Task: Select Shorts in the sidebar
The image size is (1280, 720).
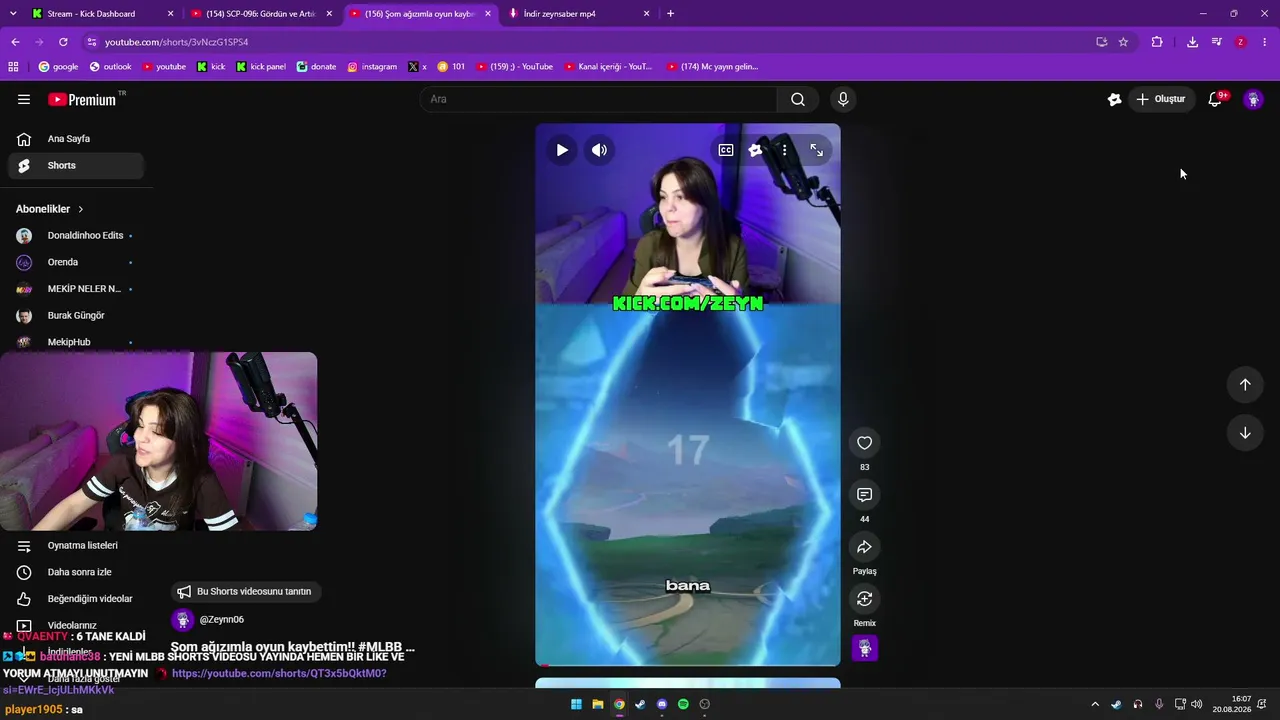Action: [75, 165]
